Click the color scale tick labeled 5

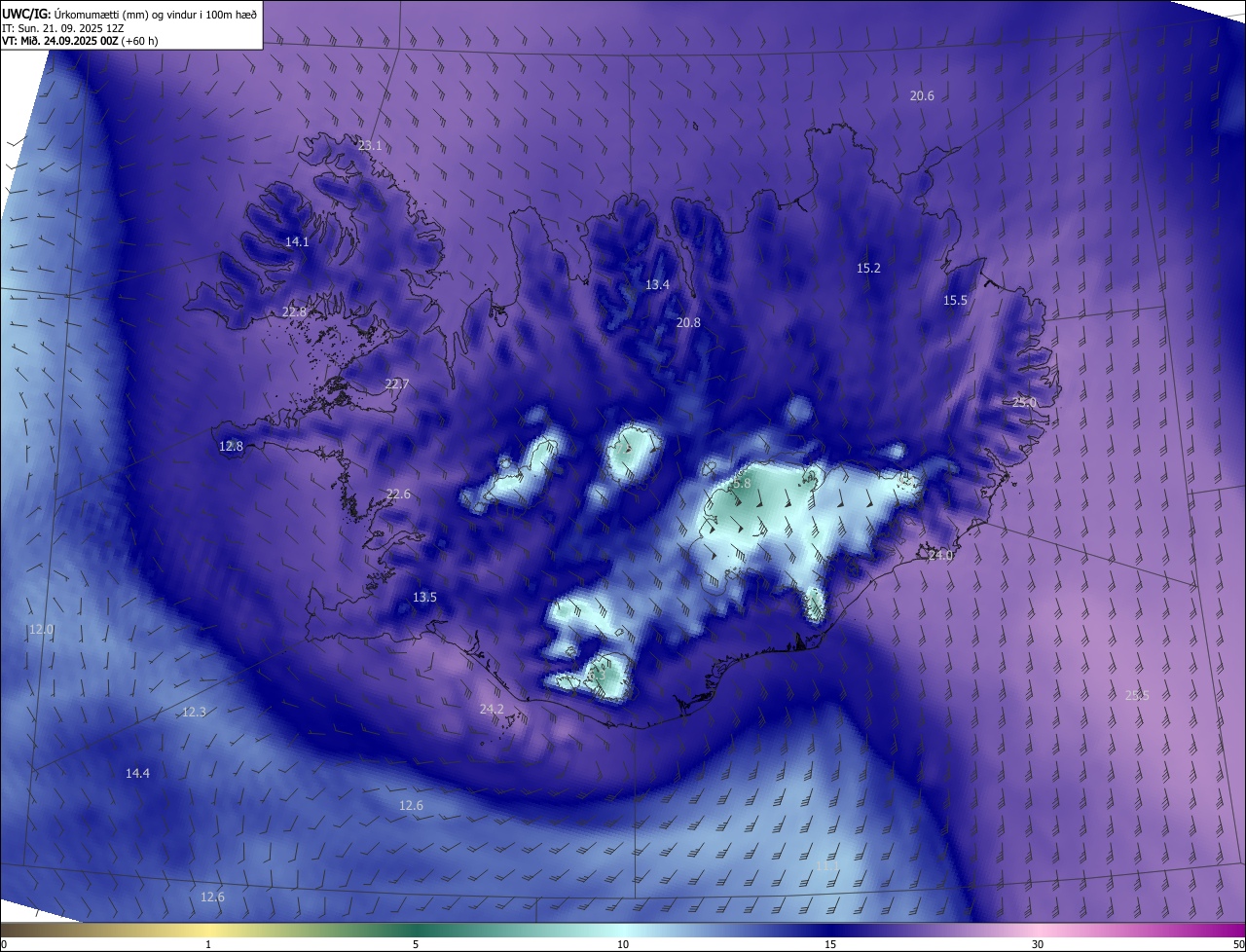click(416, 944)
